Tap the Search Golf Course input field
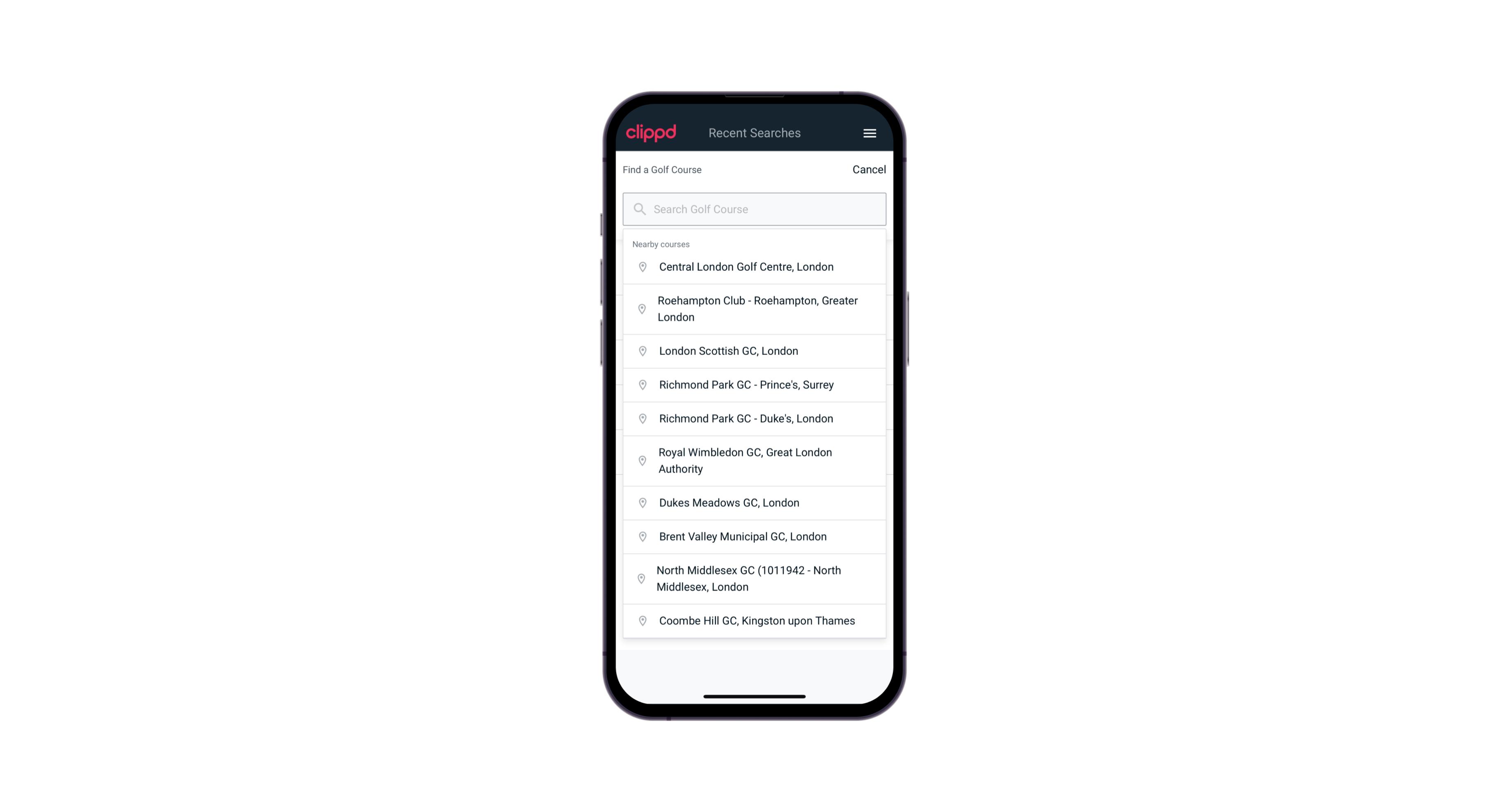This screenshot has width=1510, height=812. [755, 208]
